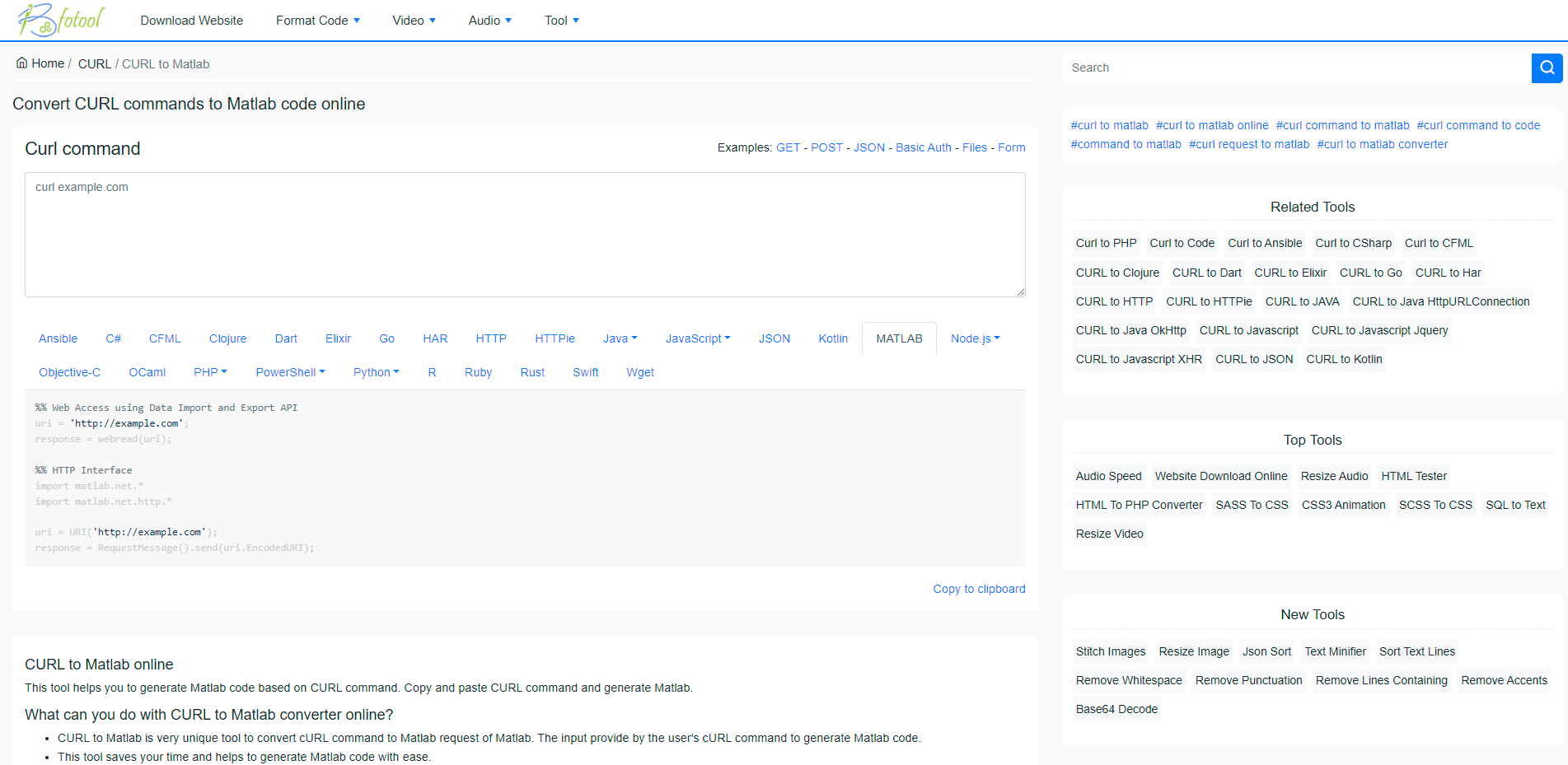This screenshot has height=765, width=1568.
Task: Expand the Python language dropdown
Action: 376,372
